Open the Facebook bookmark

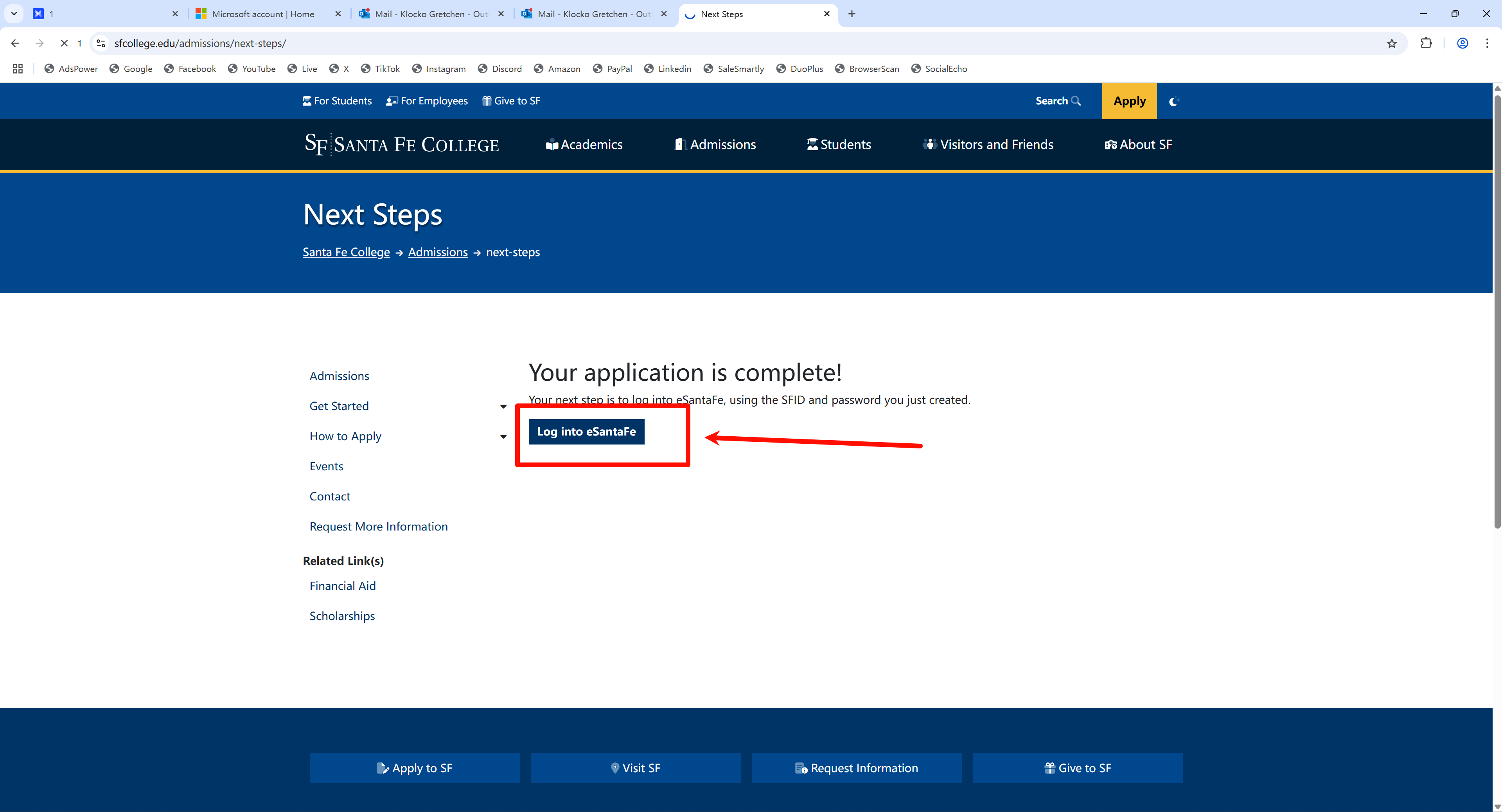[190, 69]
